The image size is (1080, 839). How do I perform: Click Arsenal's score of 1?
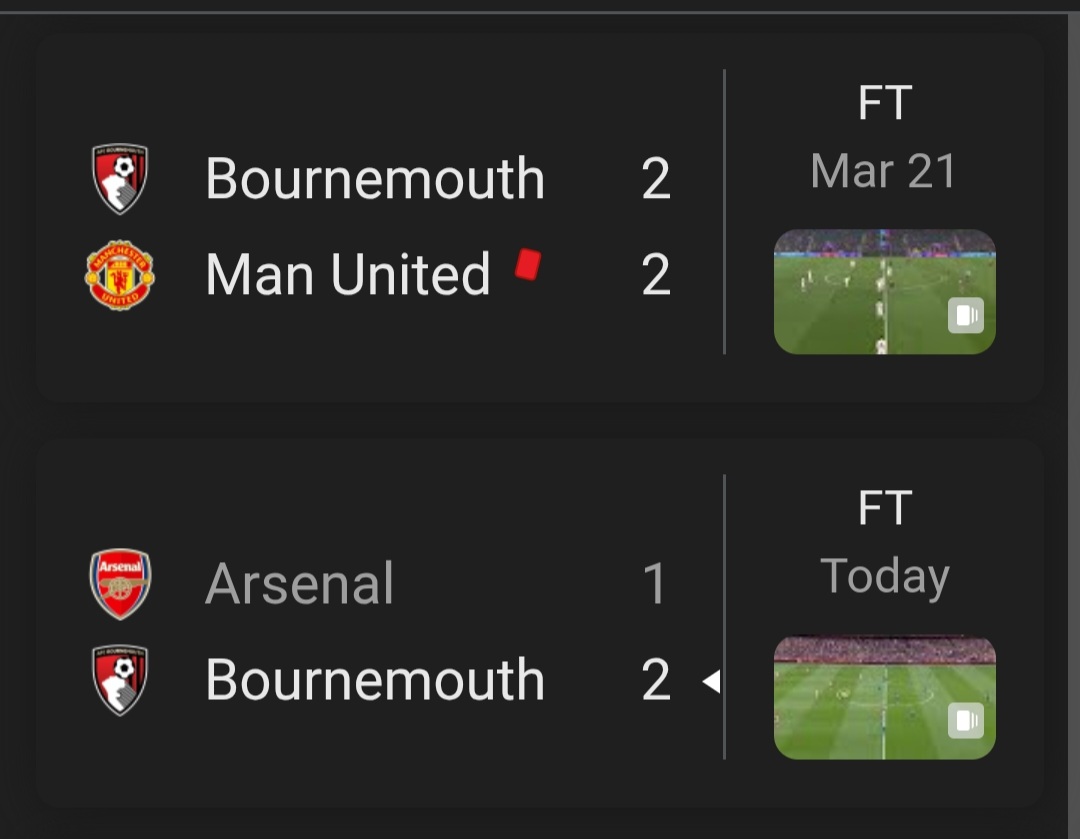[x=655, y=584]
